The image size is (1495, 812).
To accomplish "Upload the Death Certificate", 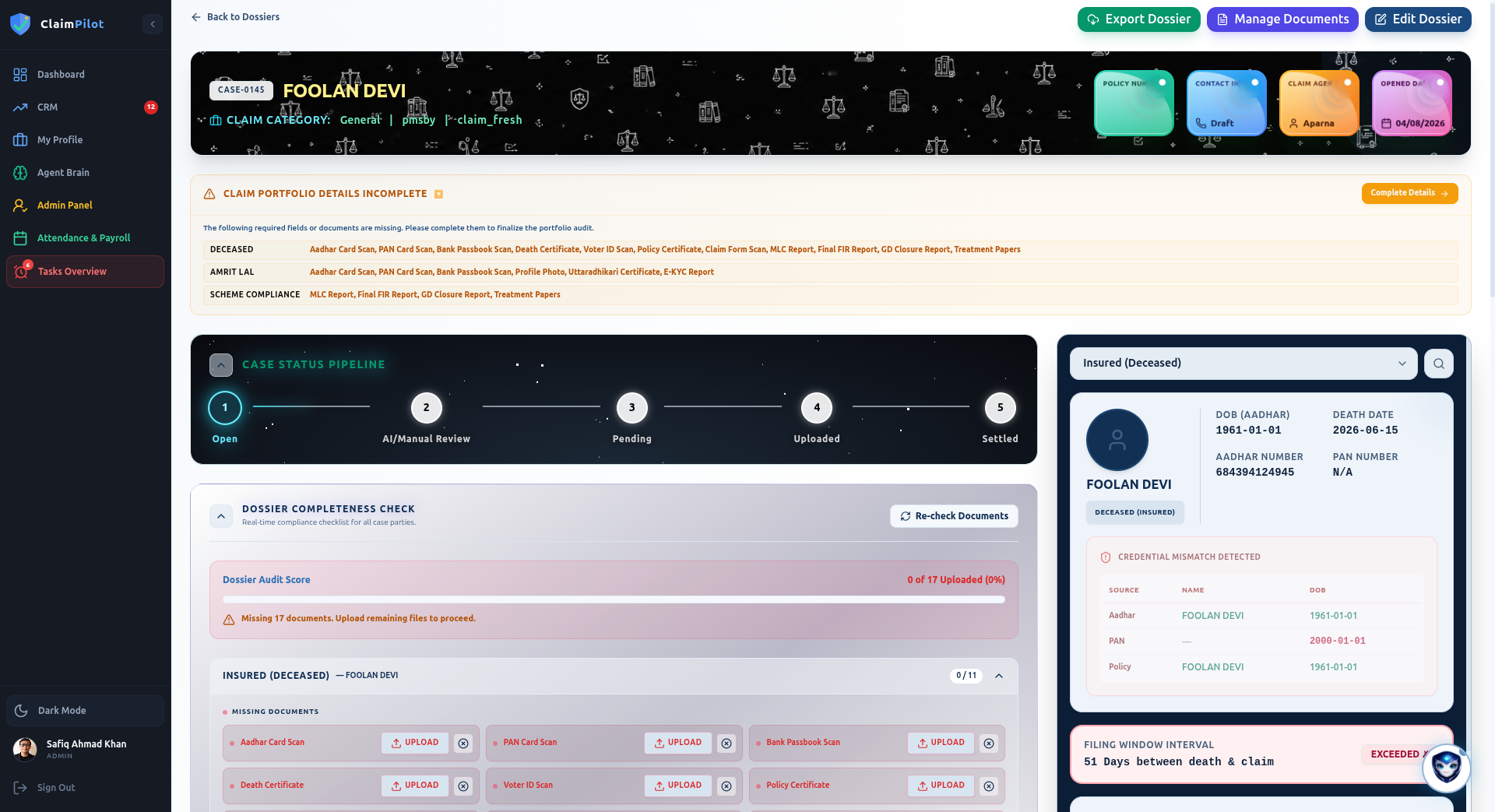I will point(415,786).
